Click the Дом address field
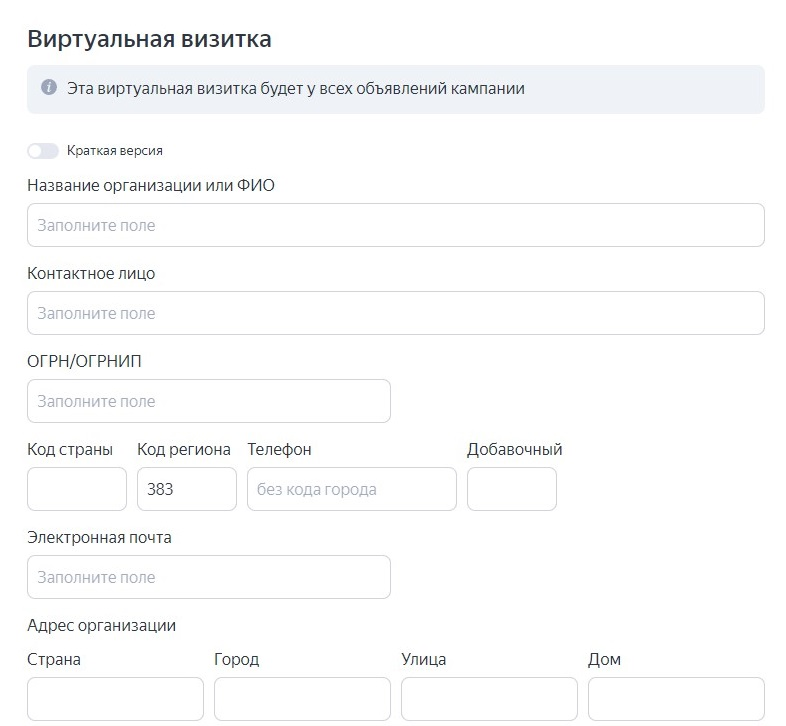 pos(676,699)
